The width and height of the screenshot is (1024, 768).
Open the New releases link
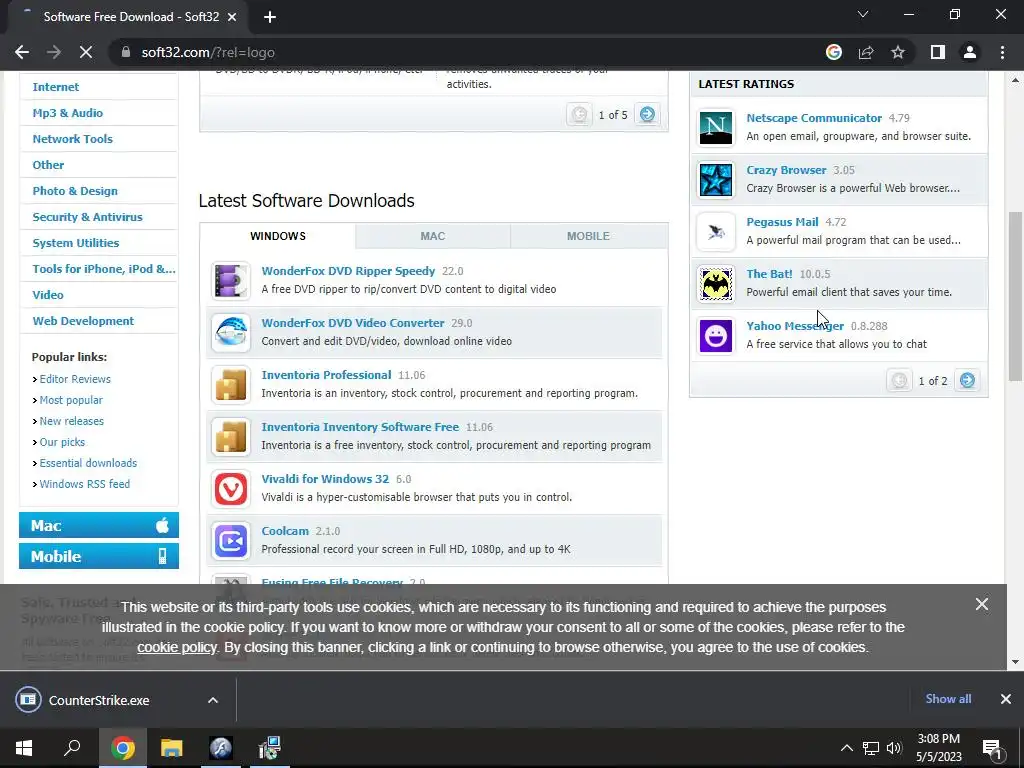72,421
